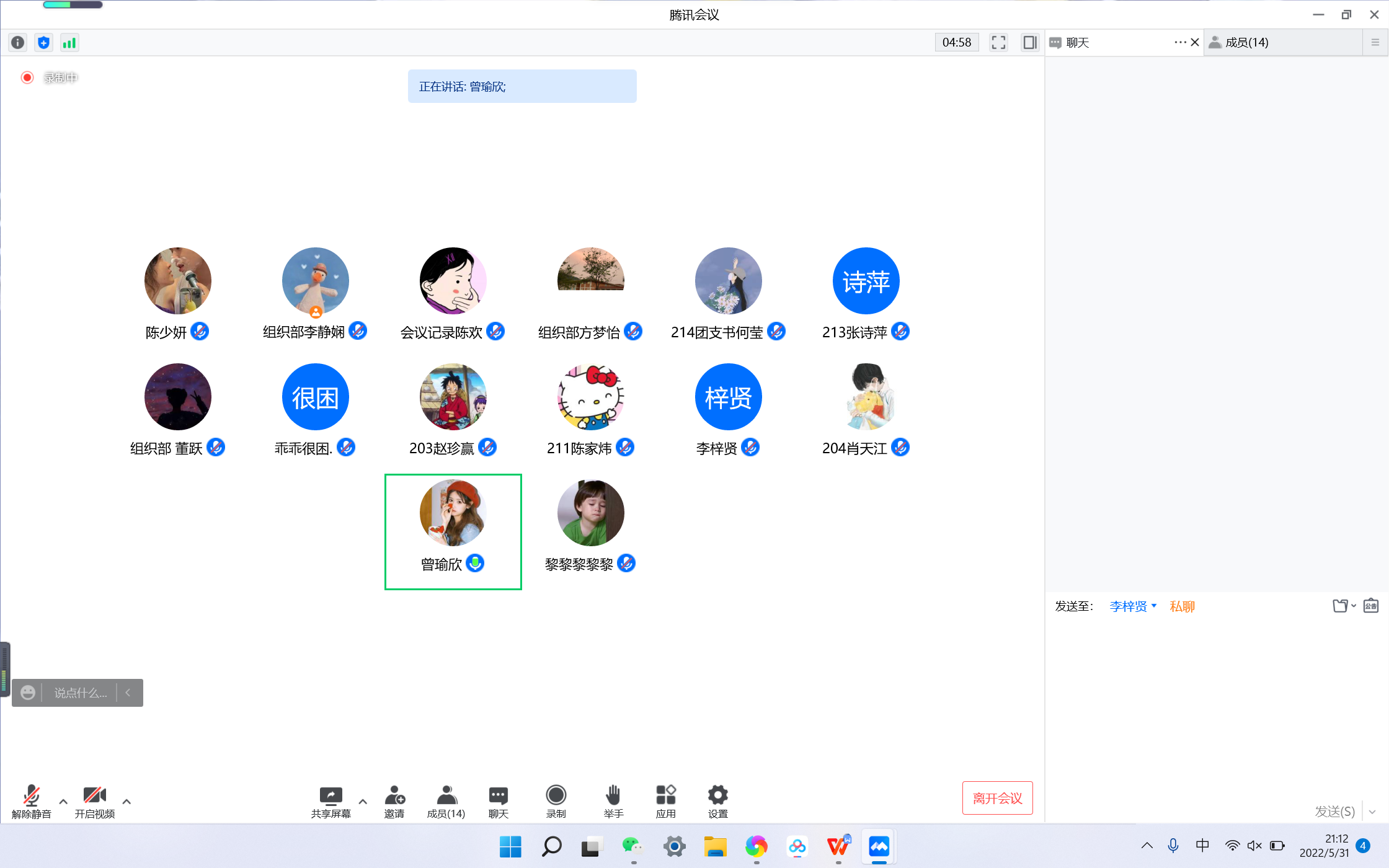Click the network signal status icon

point(69,43)
